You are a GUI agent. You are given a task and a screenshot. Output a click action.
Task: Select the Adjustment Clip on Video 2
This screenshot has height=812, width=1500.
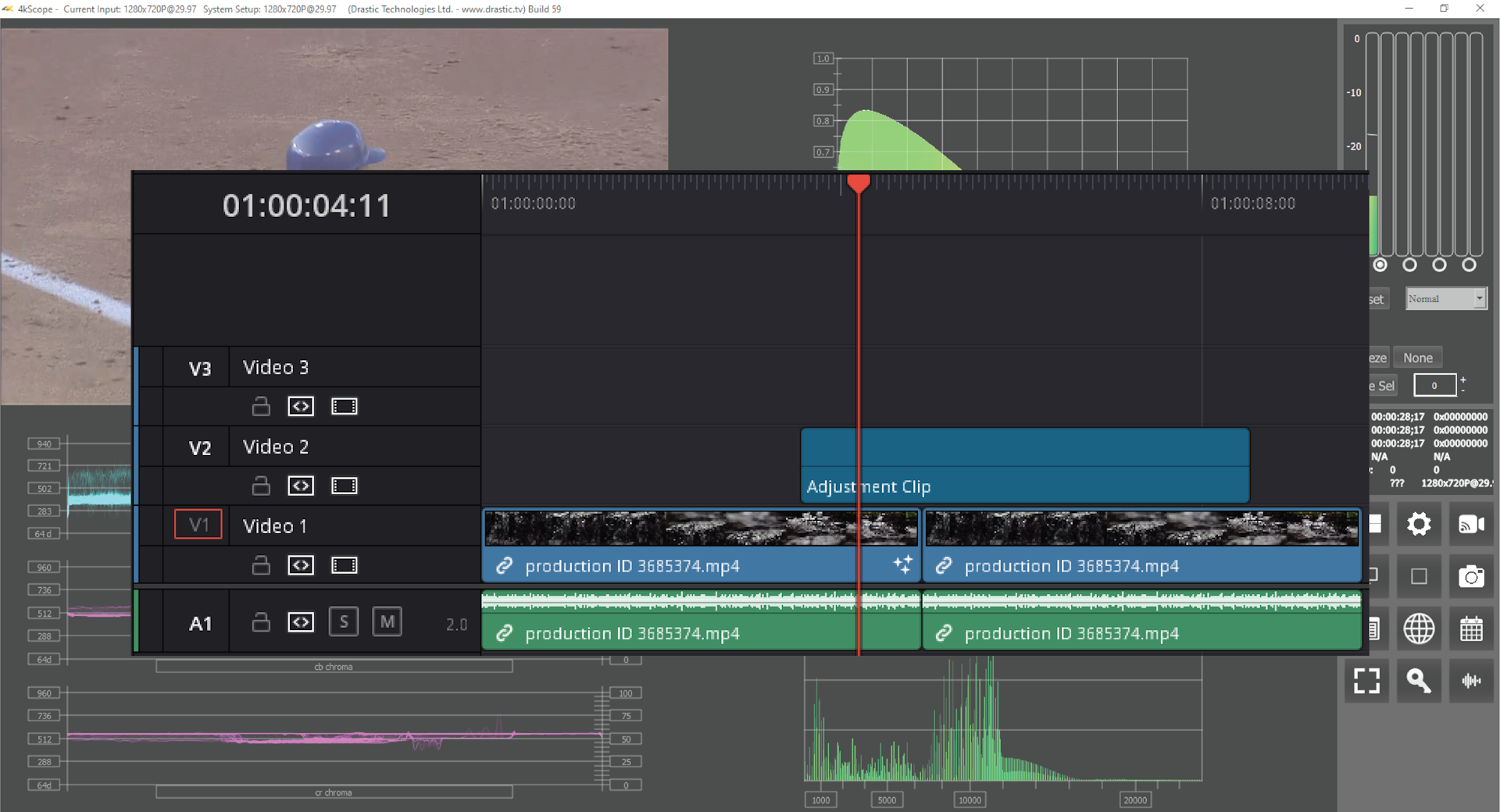coord(1025,465)
